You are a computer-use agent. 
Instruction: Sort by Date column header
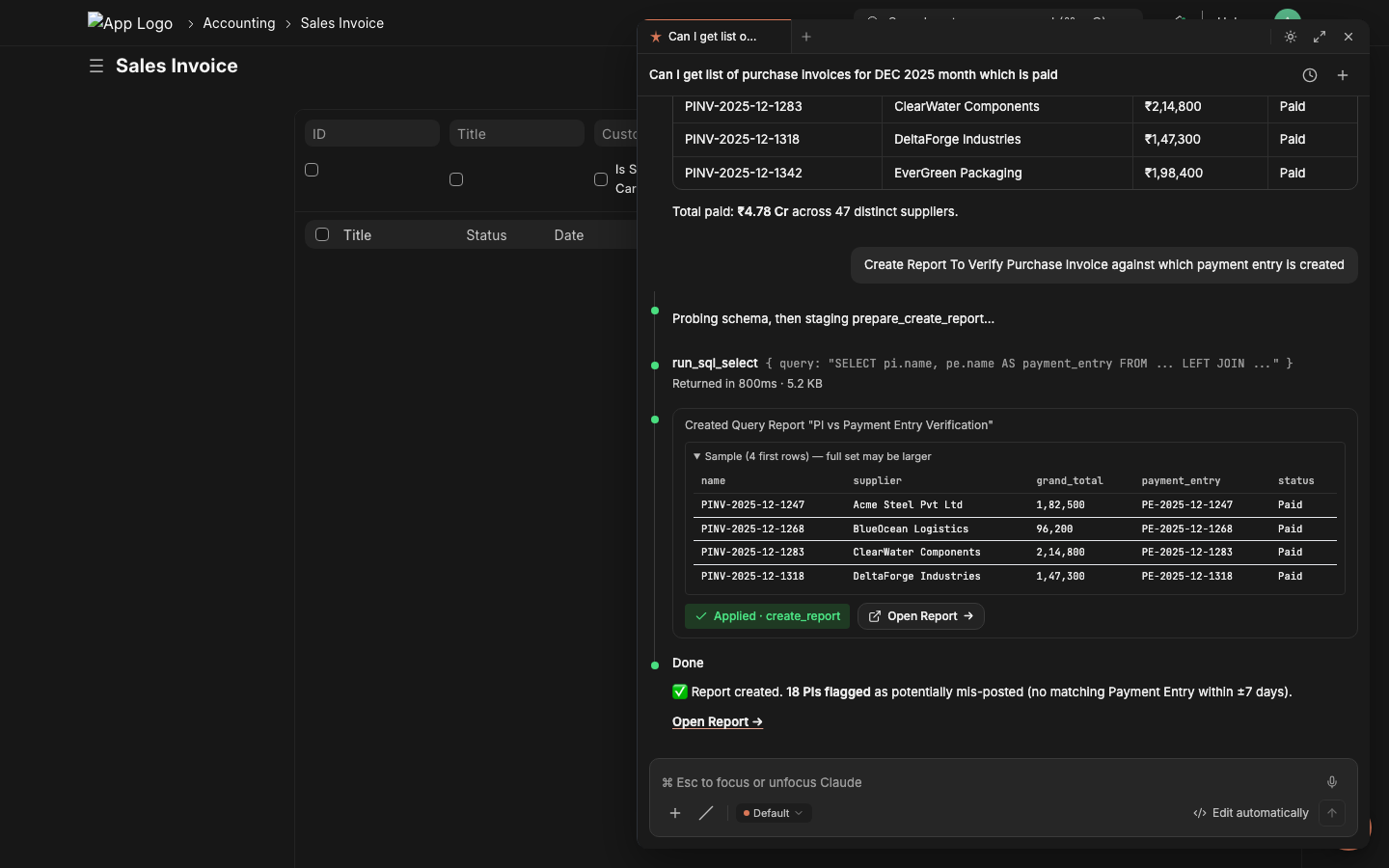[x=569, y=235]
